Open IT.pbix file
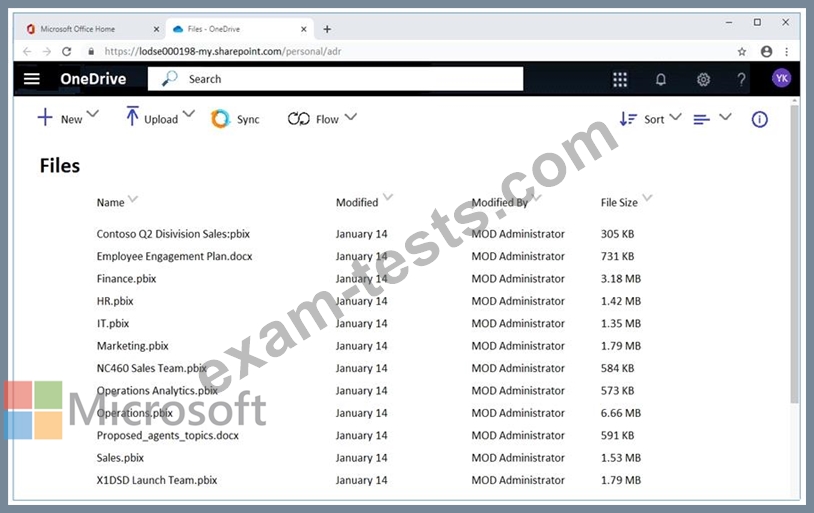The height and width of the screenshot is (513, 814). click(x=113, y=323)
